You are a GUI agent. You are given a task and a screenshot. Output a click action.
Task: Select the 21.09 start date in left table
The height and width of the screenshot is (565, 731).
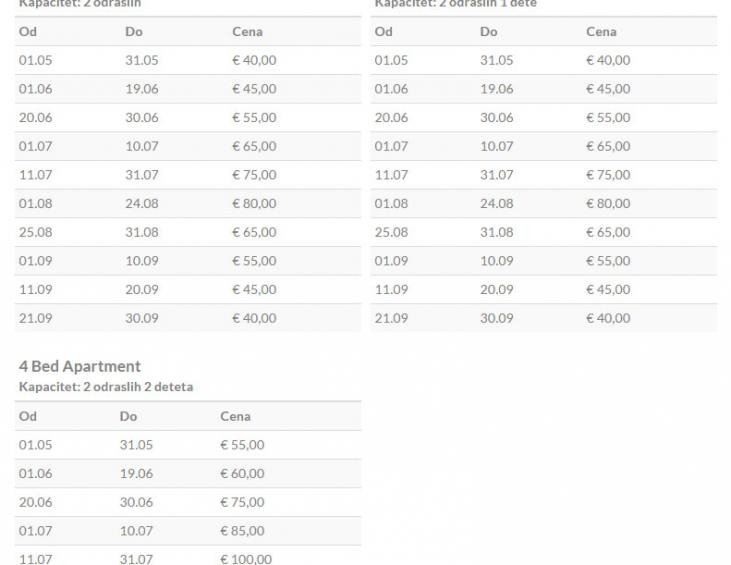tap(35, 319)
